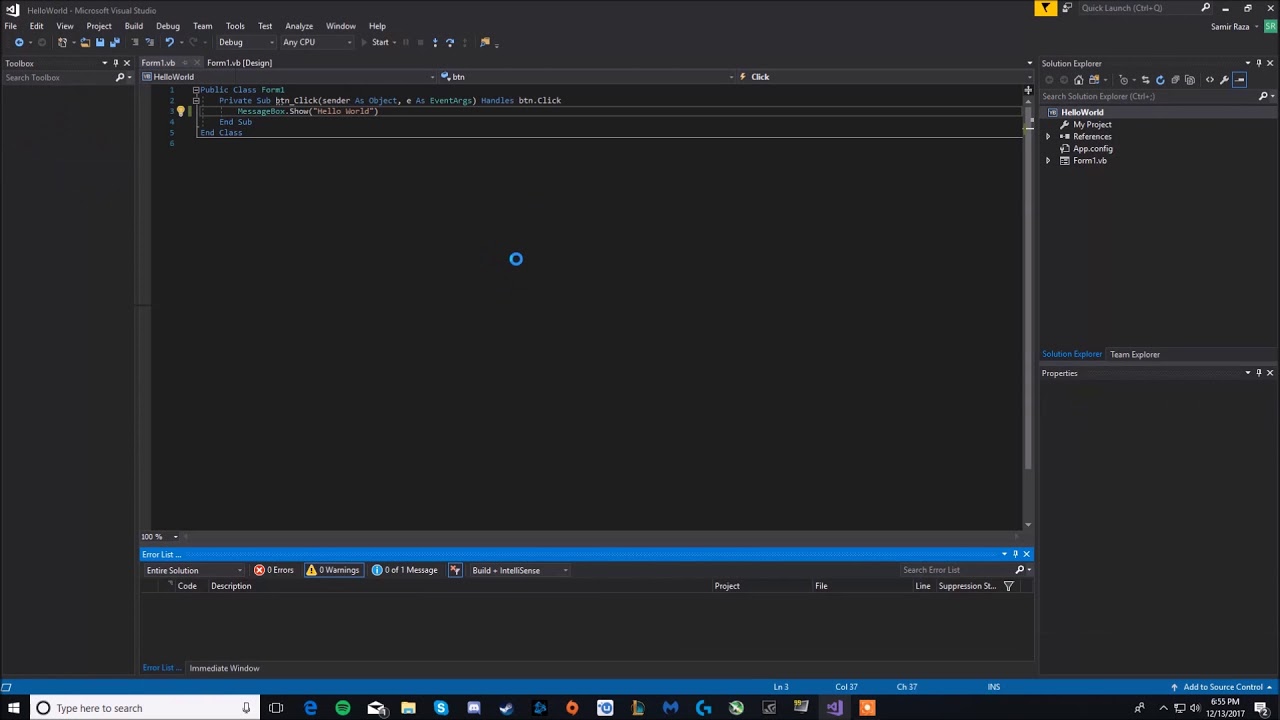Click View Code icon in Solution Explorer

1210,80
